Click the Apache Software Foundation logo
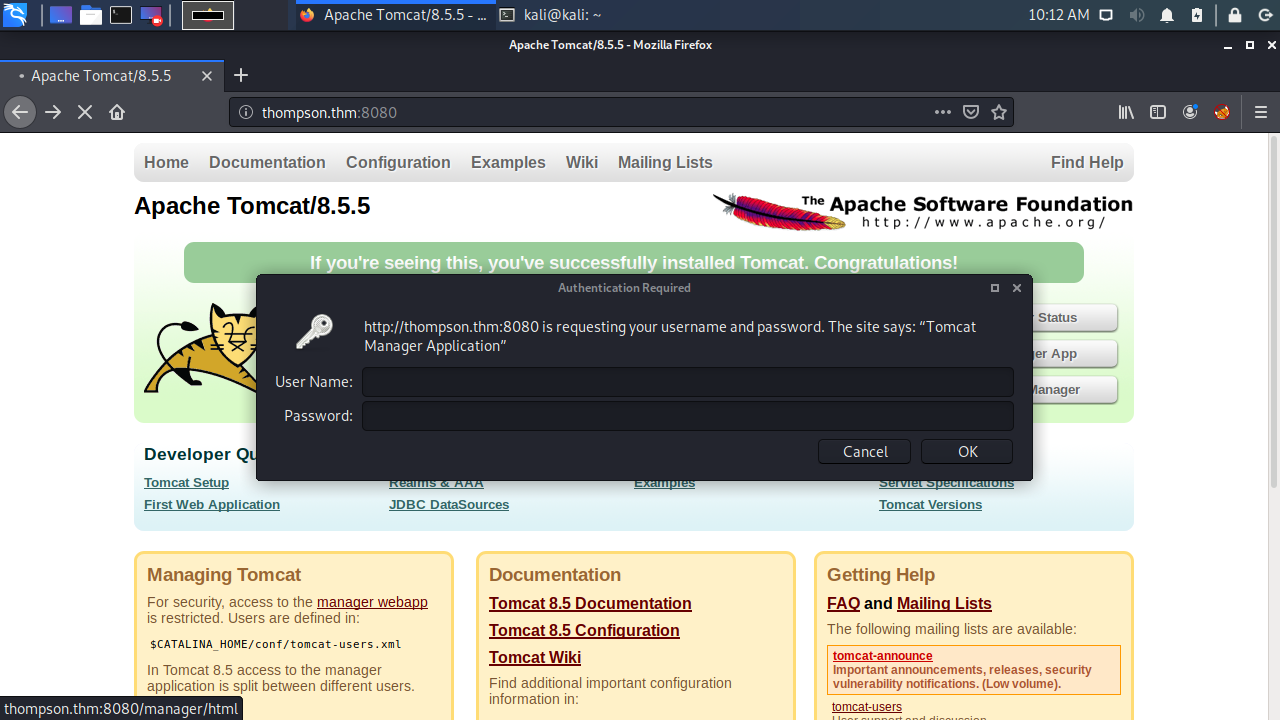The width and height of the screenshot is (1280, 720). 922,211
